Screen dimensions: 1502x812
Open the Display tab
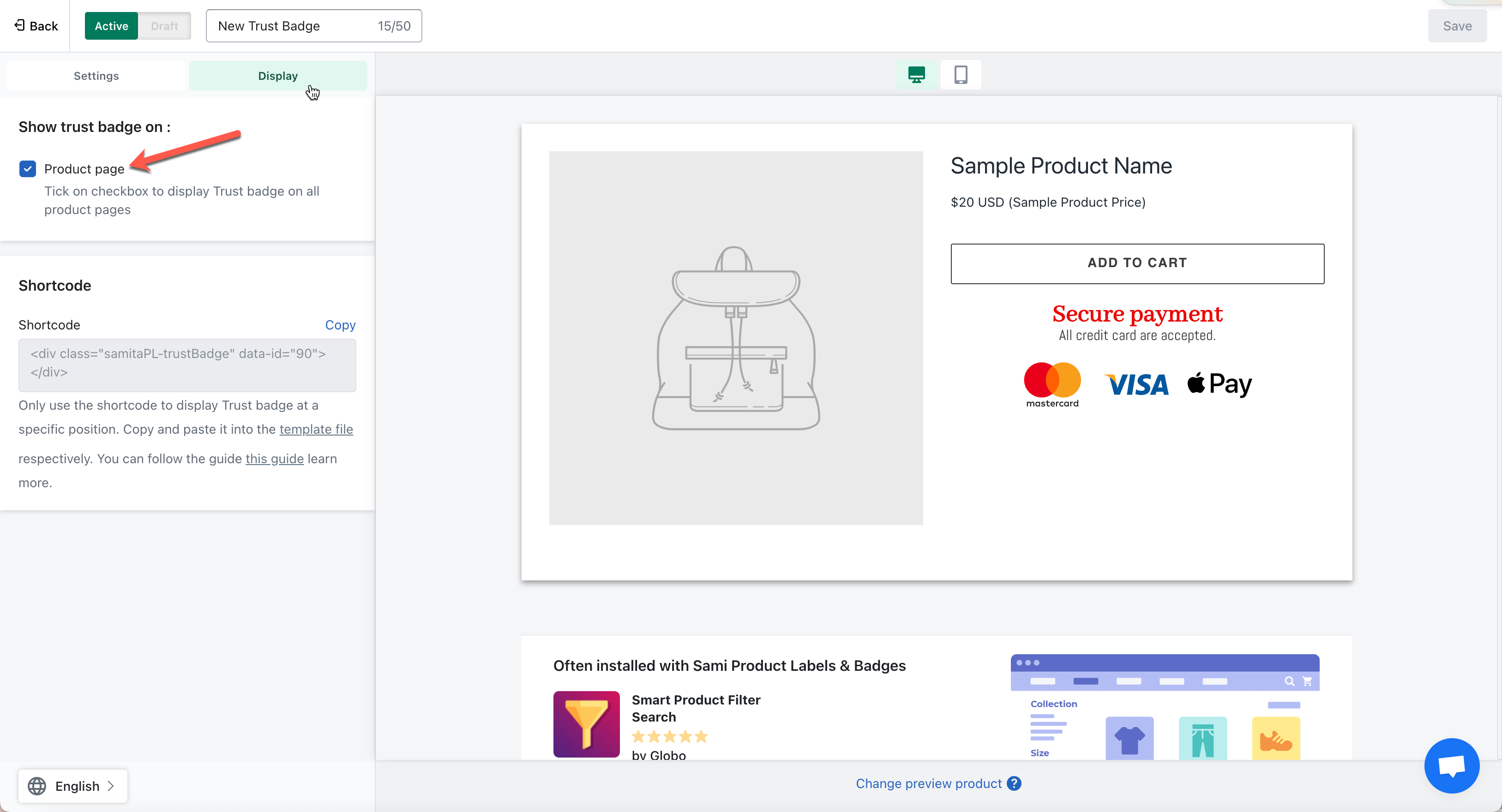[x=278, y=76]
